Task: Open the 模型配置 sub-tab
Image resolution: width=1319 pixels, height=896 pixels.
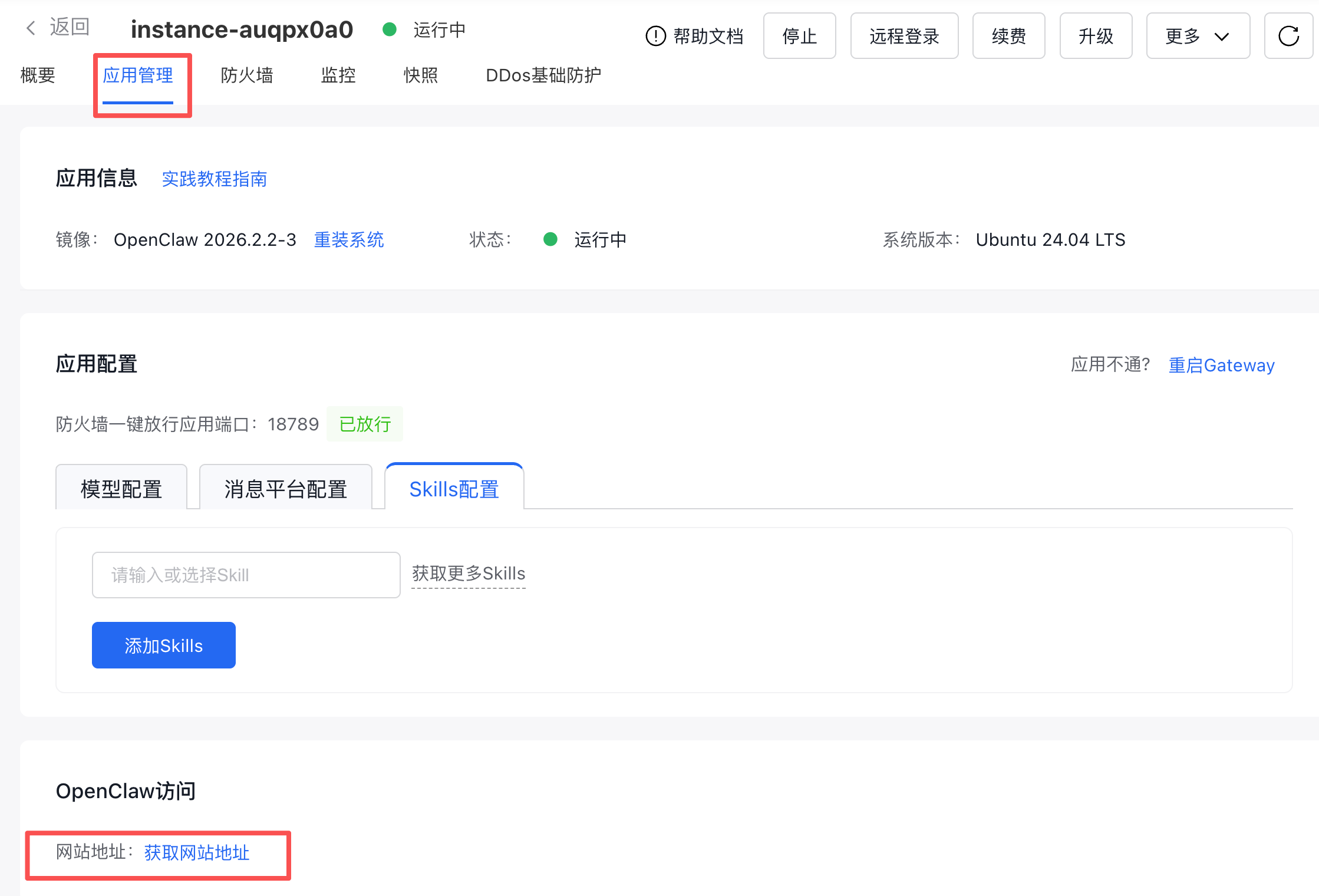Action: (121, 489)
